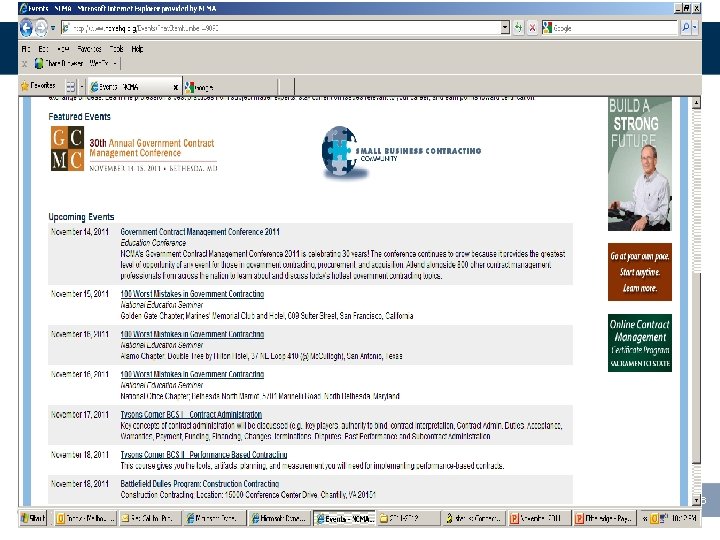Stop loading with the red X icon
720x540 pixels.
(x=532, y=28)
